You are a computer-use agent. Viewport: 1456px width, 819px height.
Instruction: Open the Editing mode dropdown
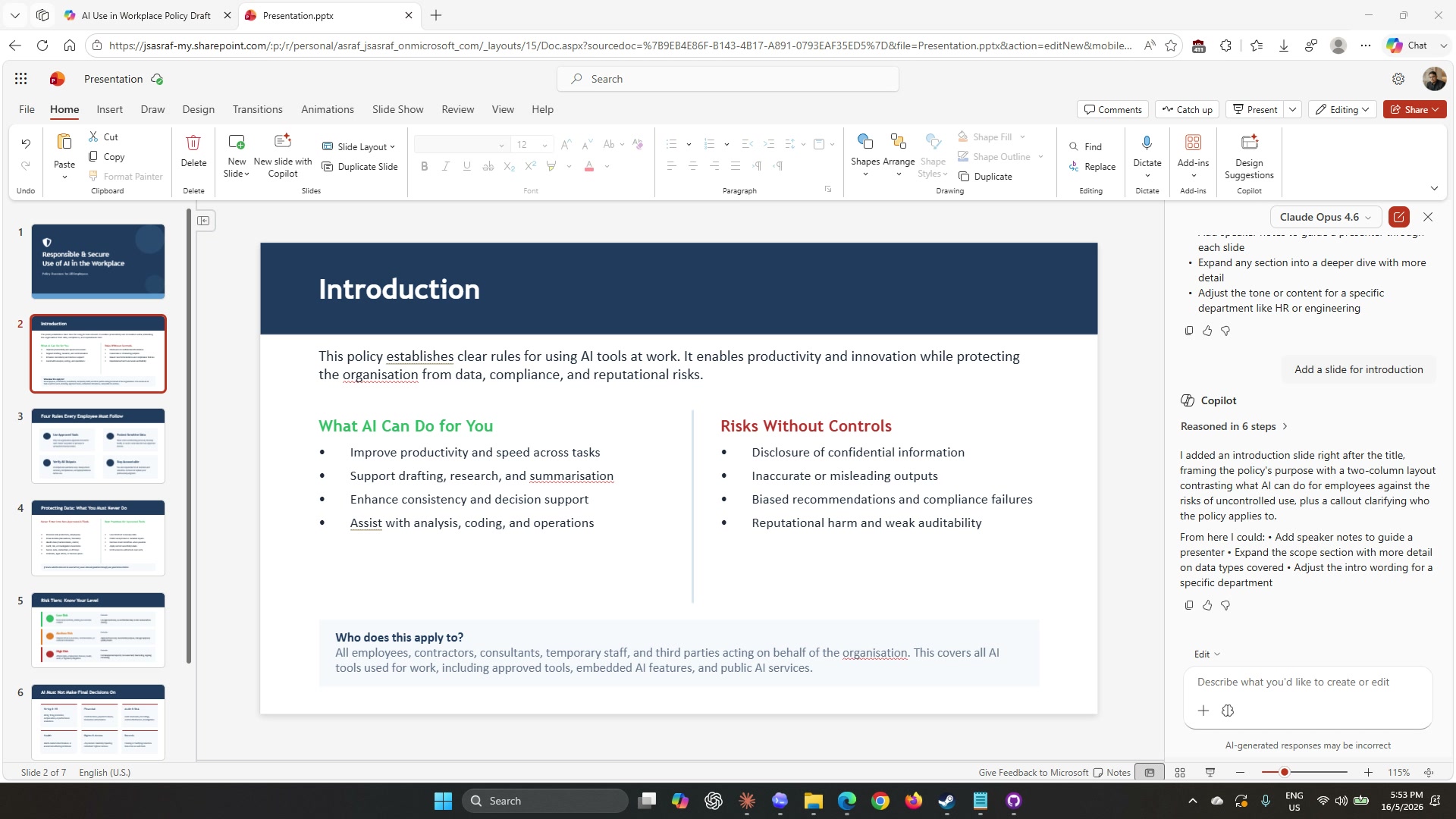(1343, 109)
